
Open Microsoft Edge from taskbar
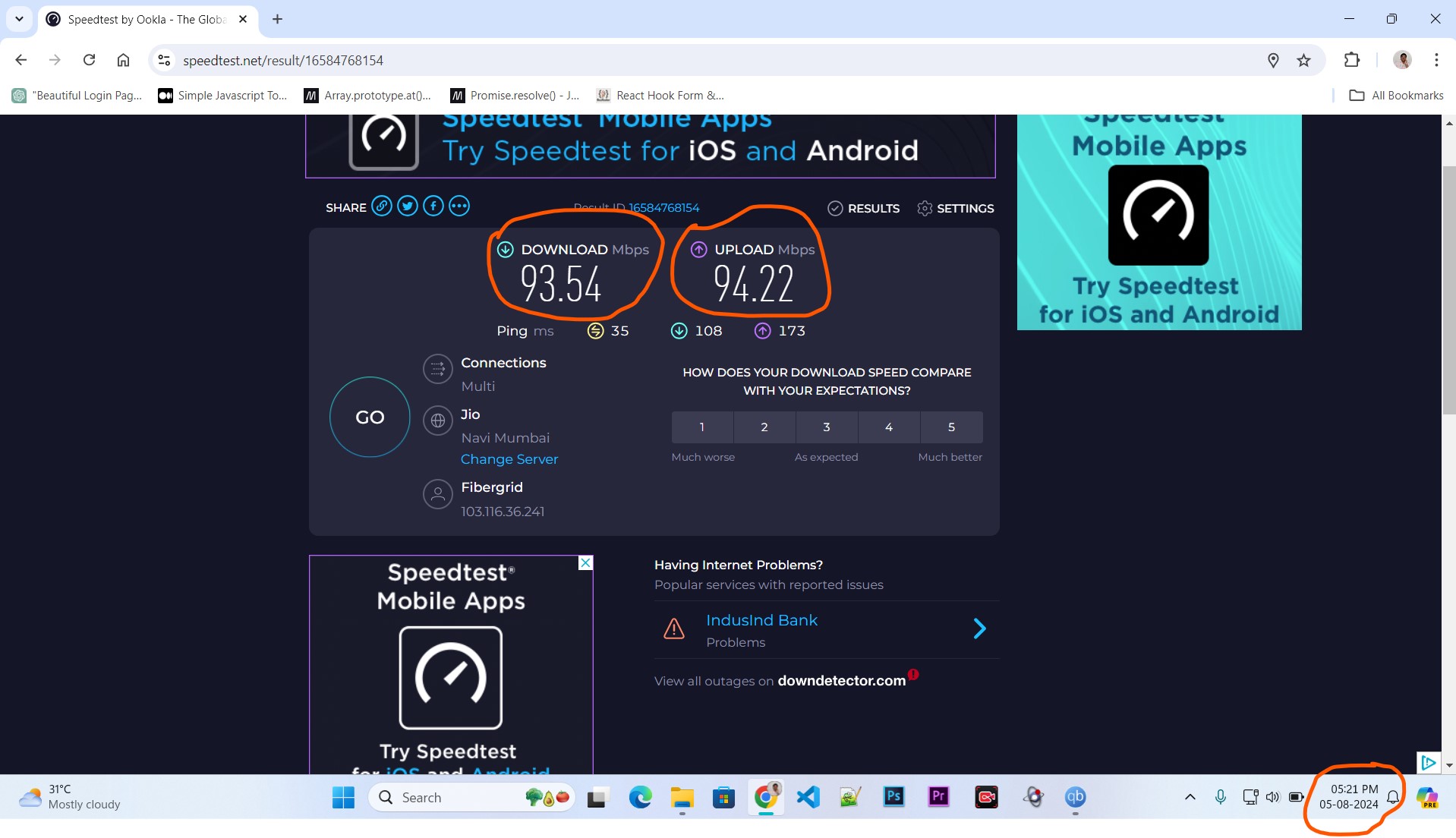(x=640, y=797)
